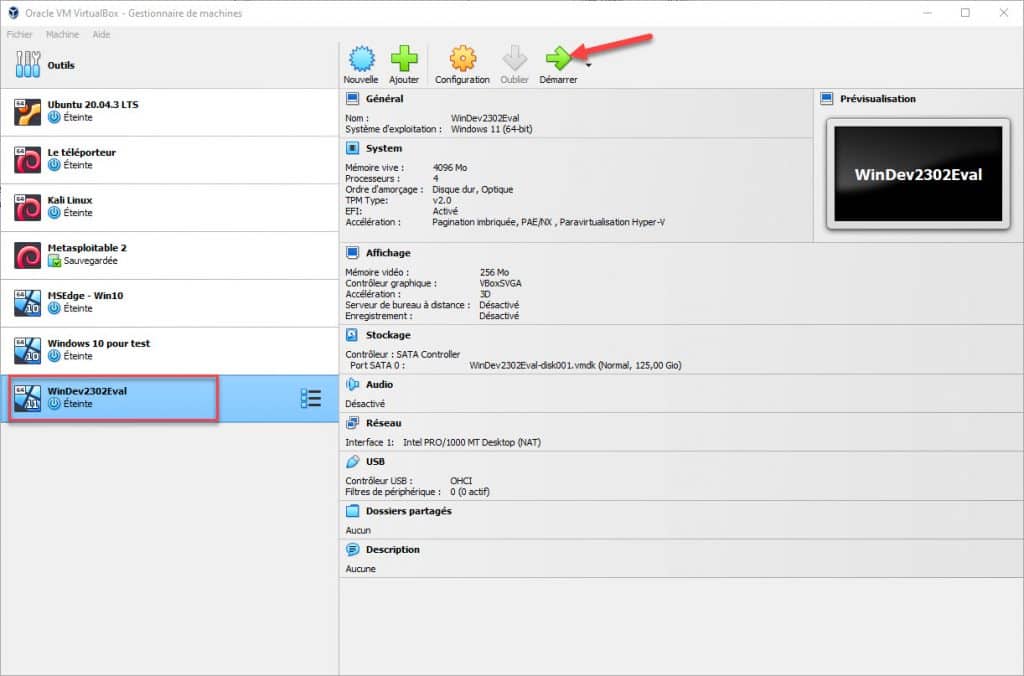Click the Oublier toolbar icon
The height and width of the screenshot is (676, 1024).
[514, 59]
